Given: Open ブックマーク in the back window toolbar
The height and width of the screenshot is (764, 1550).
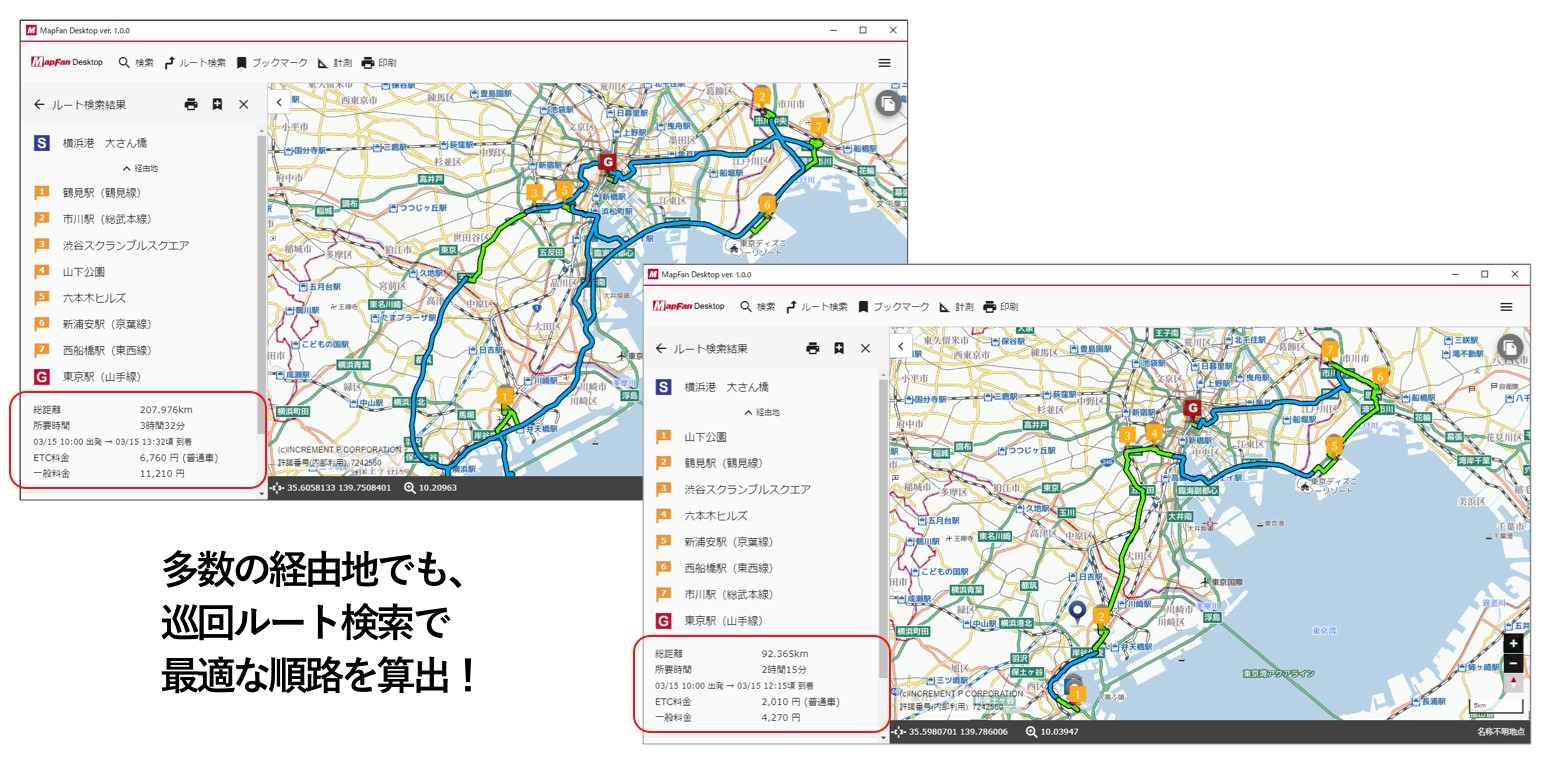Looking at the screenshot, I should tap(272, 62).
